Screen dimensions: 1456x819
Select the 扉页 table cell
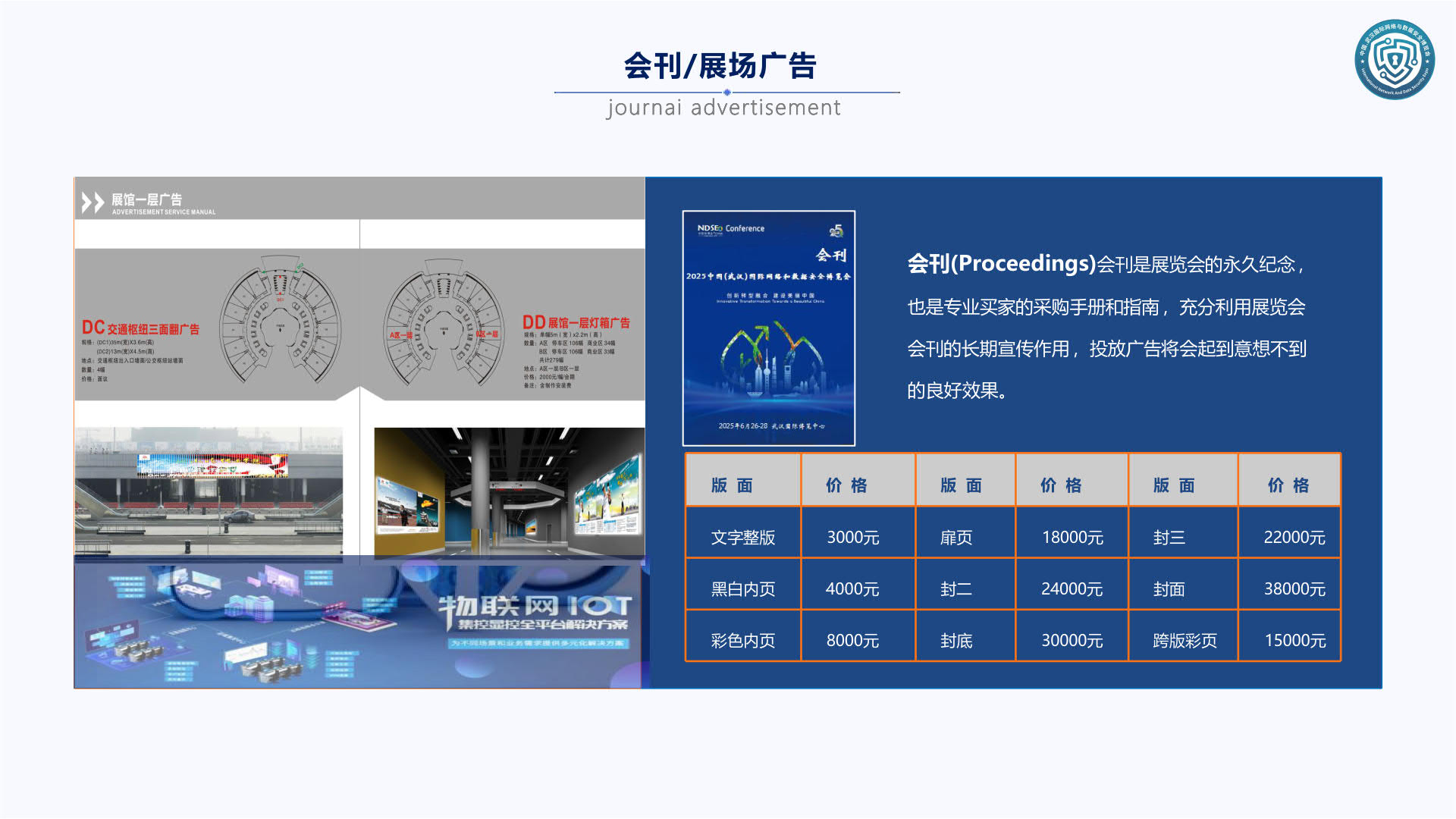pos(955,538)
